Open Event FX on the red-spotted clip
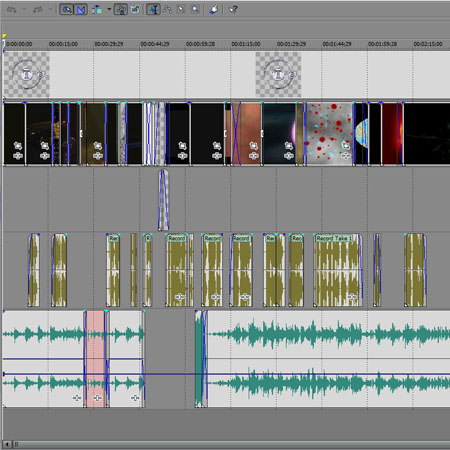The image size is (450, 450). (x=346, y=156)
